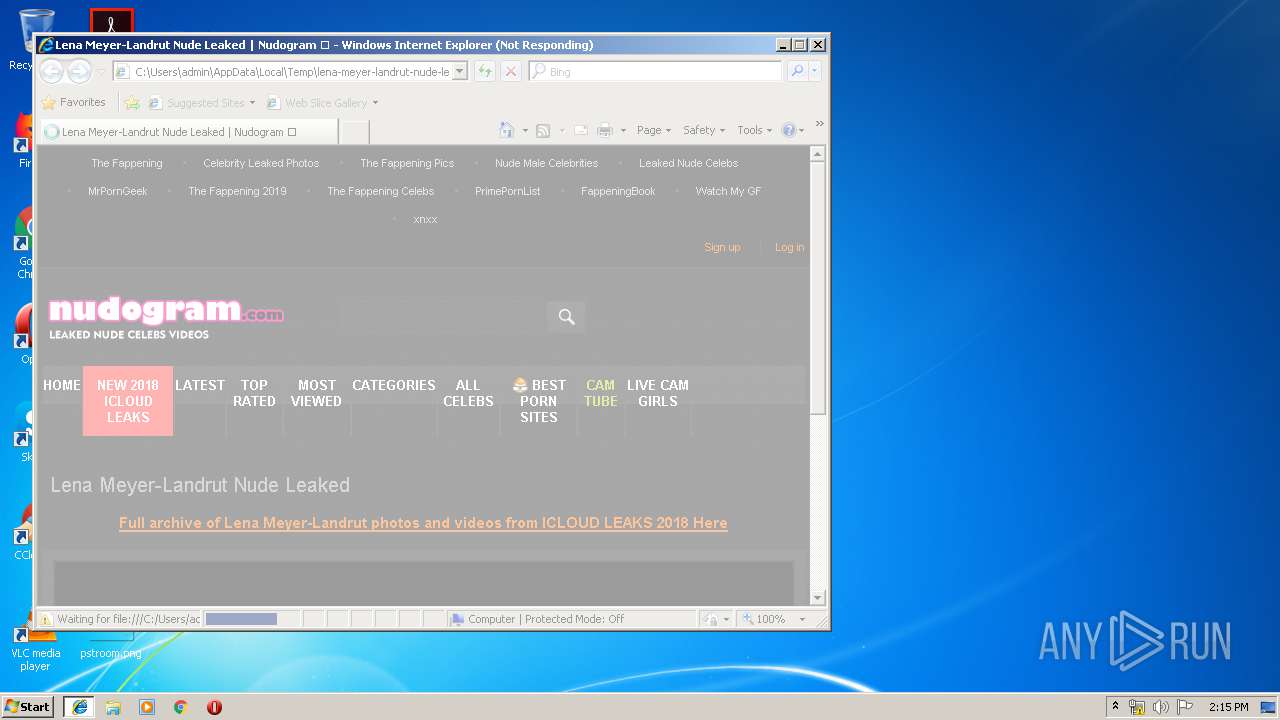This screenshot has height=720, width=1280.
Task: Open the Help dropdown arrow
Action: pyautogui.click(x=801, y=130)
